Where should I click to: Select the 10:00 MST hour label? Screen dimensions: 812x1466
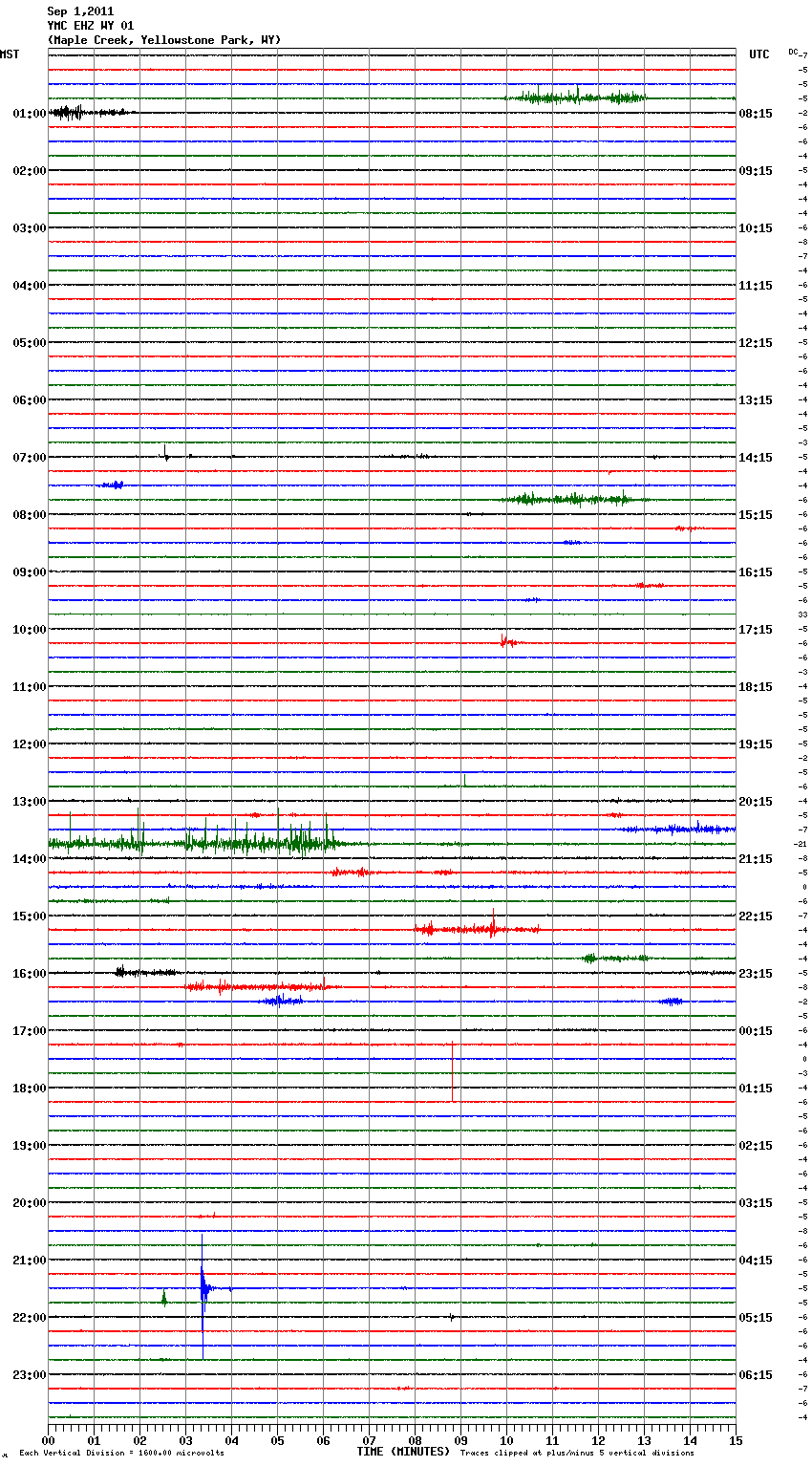(30, 630)
